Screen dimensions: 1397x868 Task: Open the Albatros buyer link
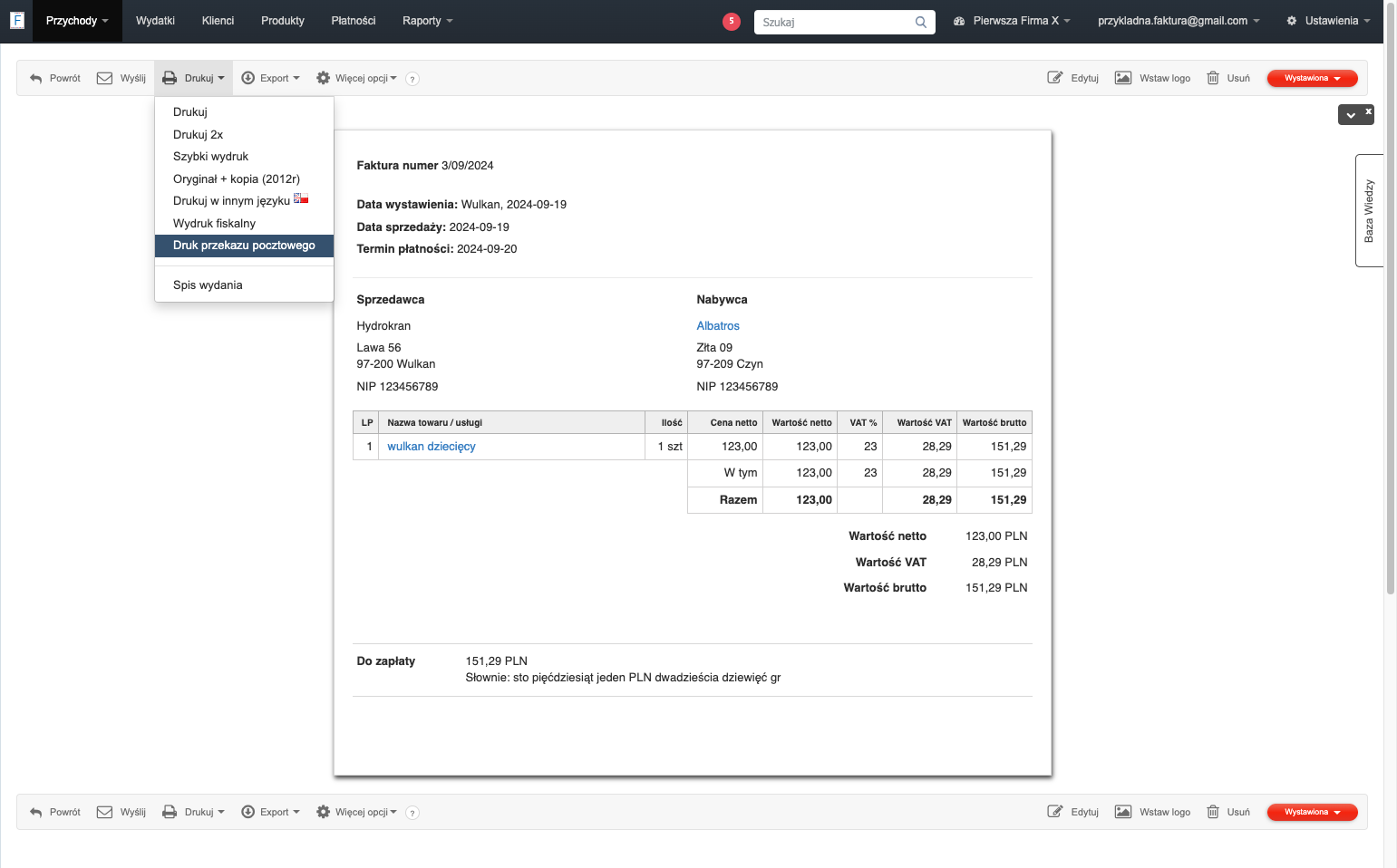(718, 326)
